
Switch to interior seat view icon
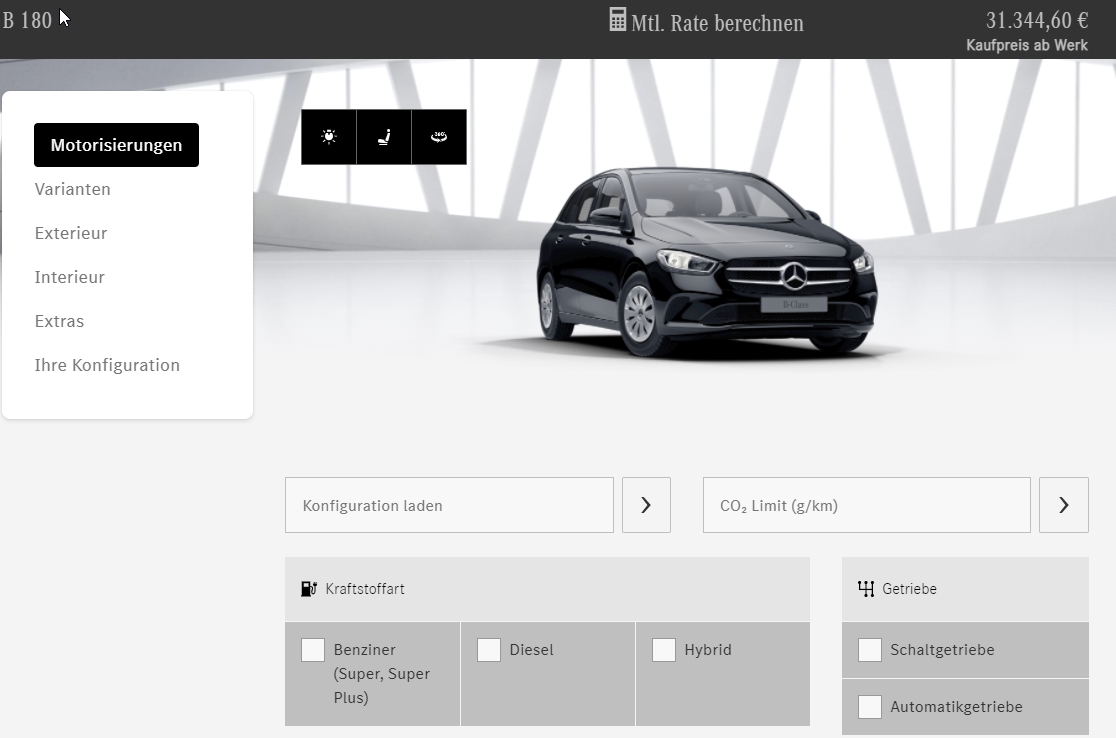(x=384, y=137)
